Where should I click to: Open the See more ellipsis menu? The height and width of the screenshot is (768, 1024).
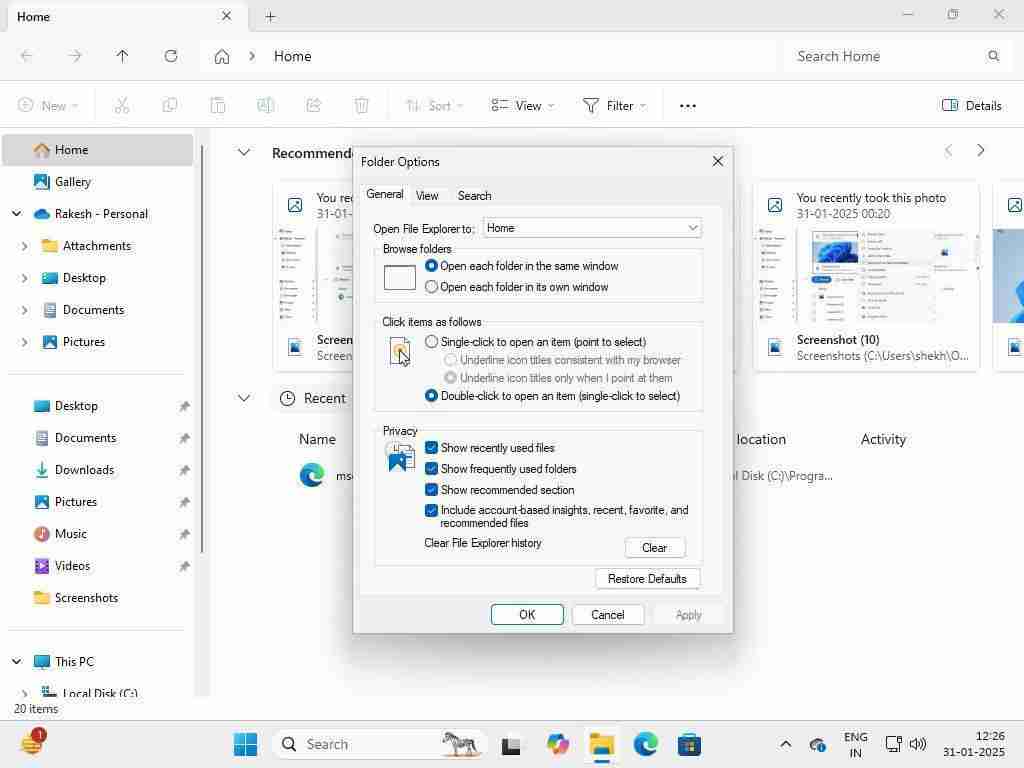pos(687,105)
